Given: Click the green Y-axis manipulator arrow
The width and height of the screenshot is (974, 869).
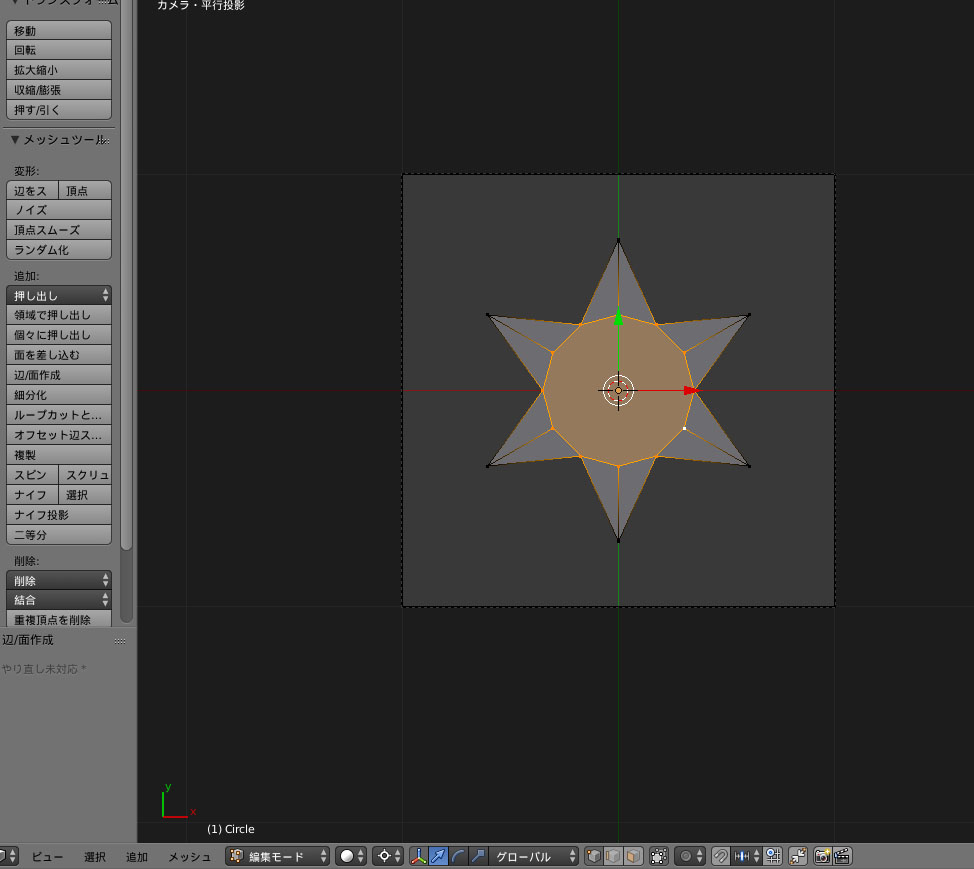Looking at the screenshot, I should coord(618,317).
